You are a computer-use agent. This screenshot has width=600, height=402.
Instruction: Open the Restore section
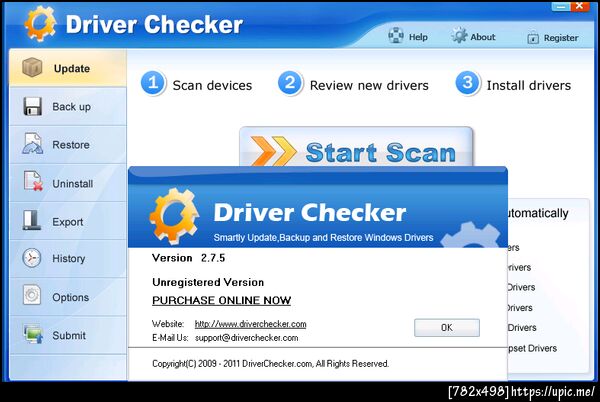68,145
